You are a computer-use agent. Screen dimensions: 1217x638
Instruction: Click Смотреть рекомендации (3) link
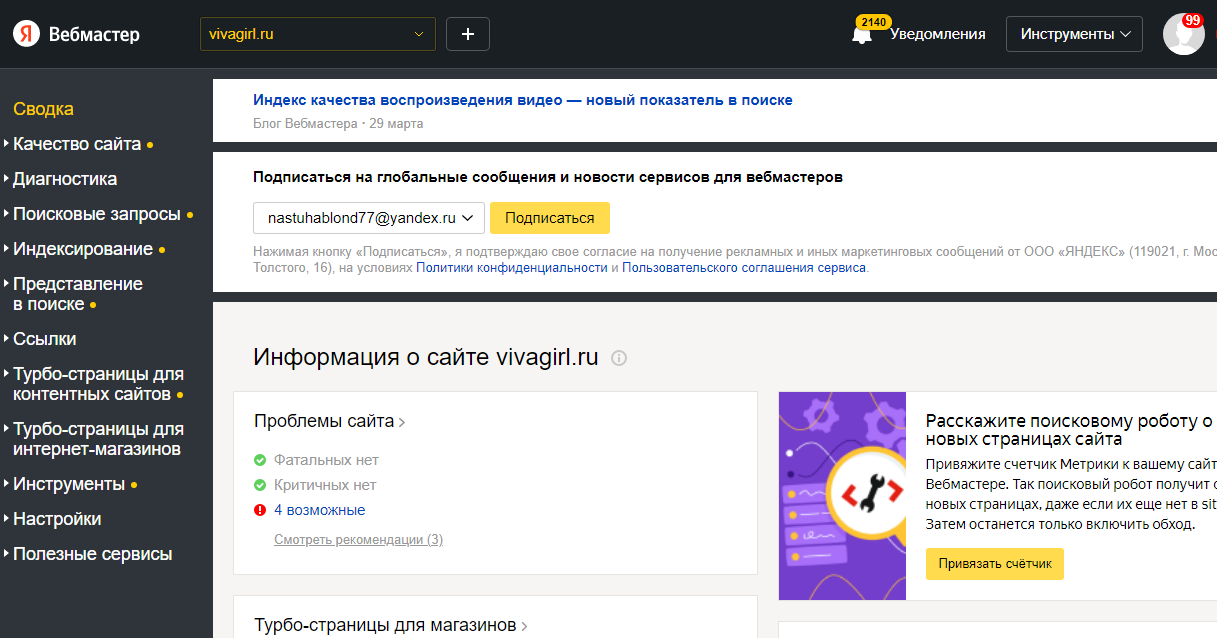point(359,540)
